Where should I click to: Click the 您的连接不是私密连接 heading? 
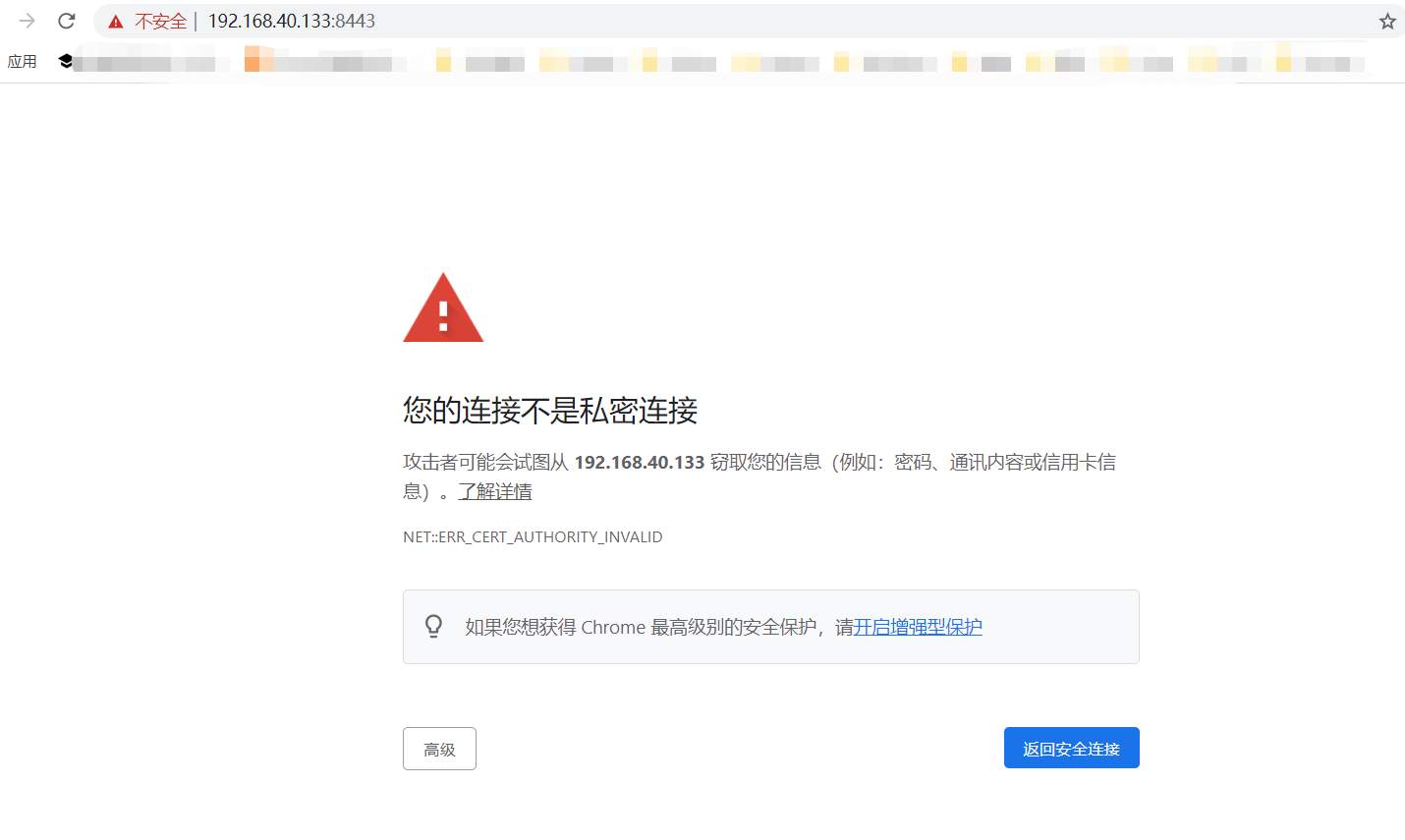pos(550,410)
